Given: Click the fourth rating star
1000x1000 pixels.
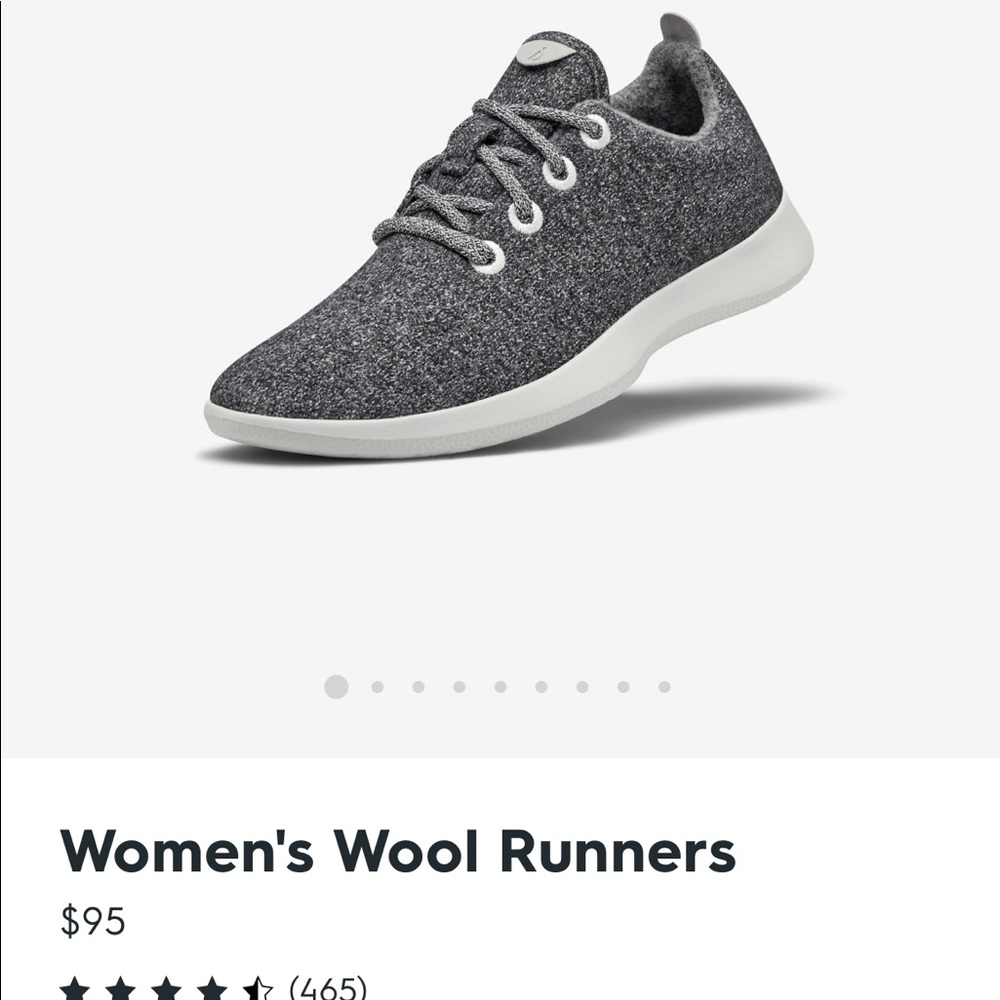Looking at the screenshot, I should coord(212,987).
